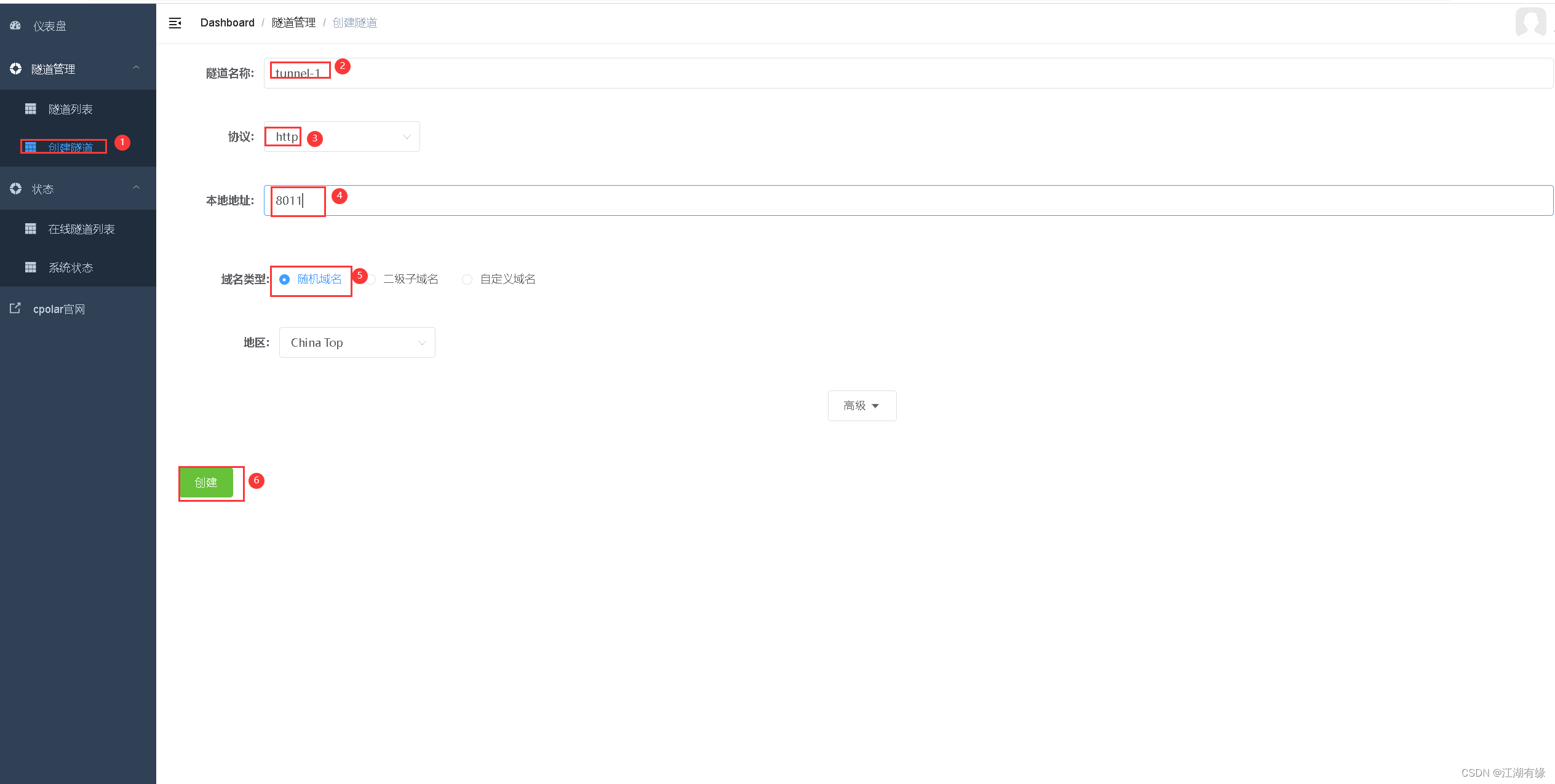
Task: Click the green 创建 button
Action: point(206,483)
